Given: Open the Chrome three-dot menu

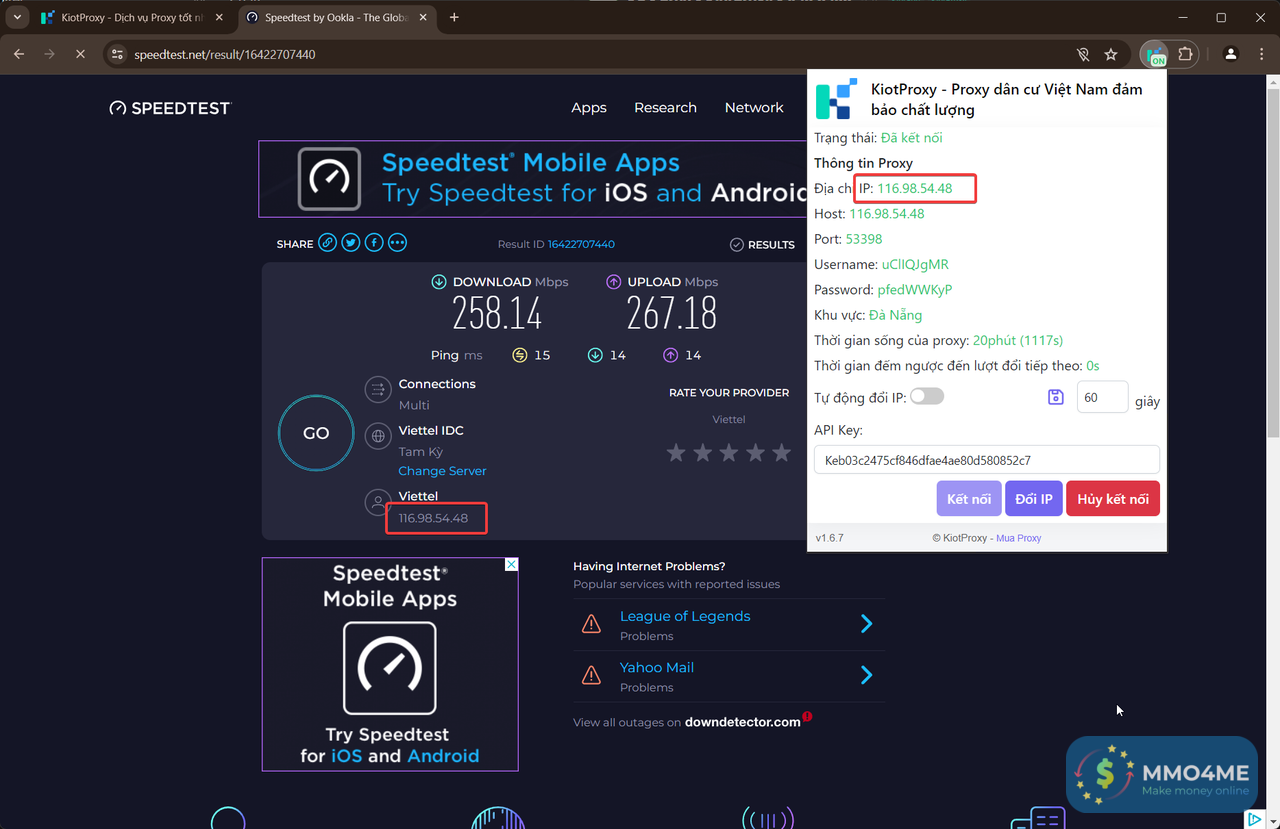Looking at the screenshot, I should (x=1261, y=54).
